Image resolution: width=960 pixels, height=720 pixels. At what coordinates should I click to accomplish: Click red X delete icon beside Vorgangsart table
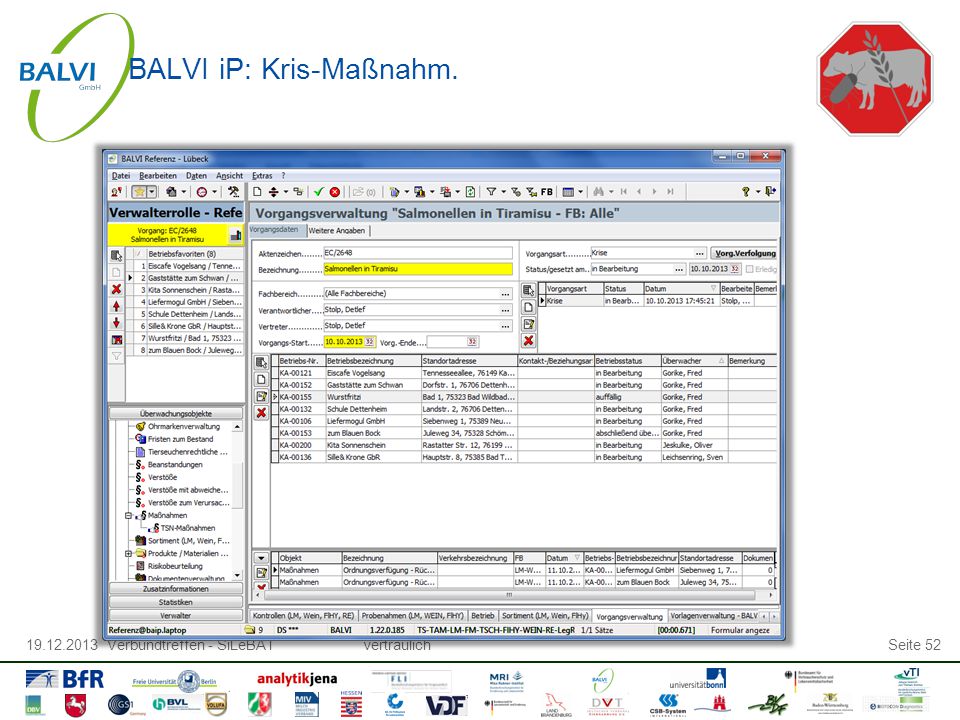(x=528, y=340)
